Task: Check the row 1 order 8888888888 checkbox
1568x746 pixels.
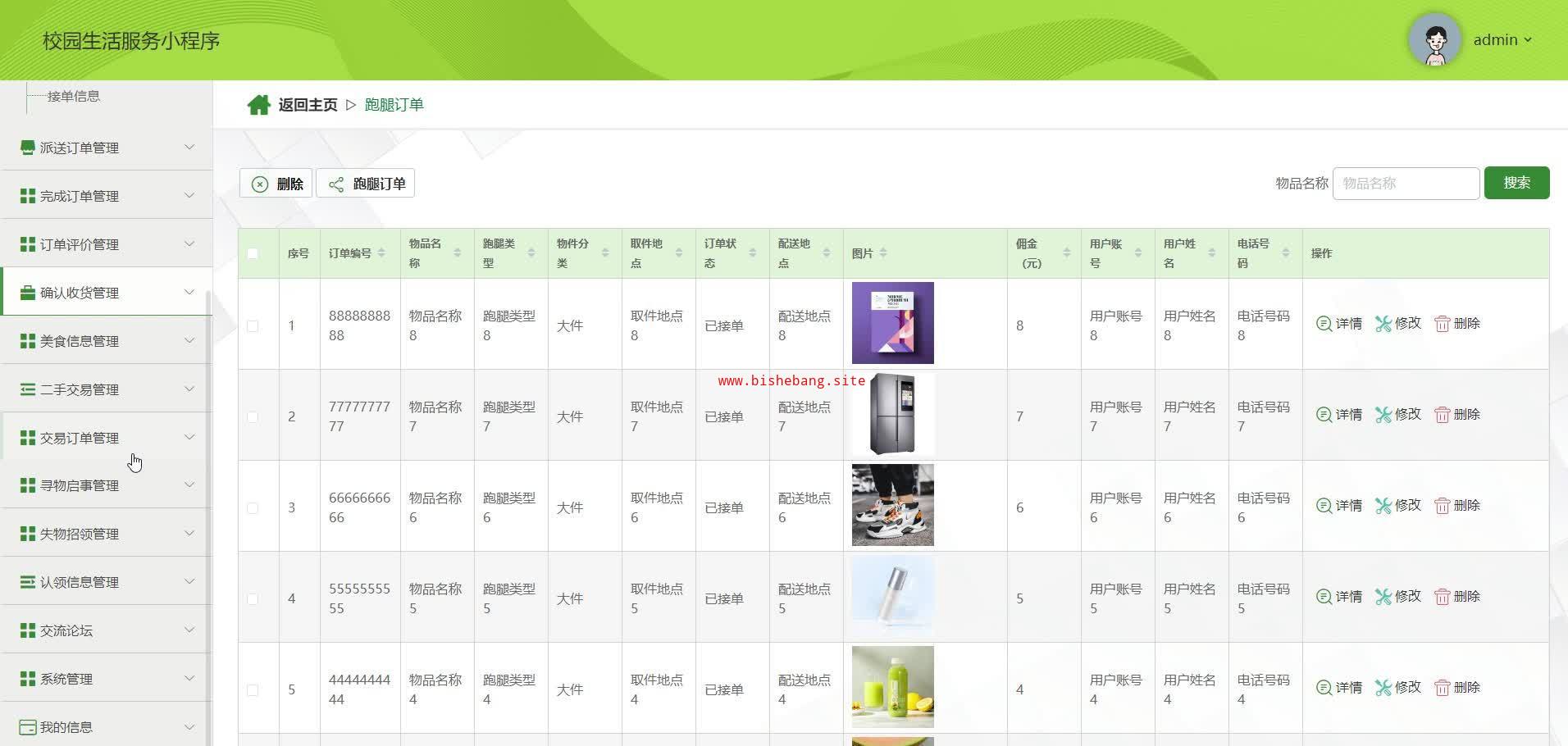Action: 253,325
